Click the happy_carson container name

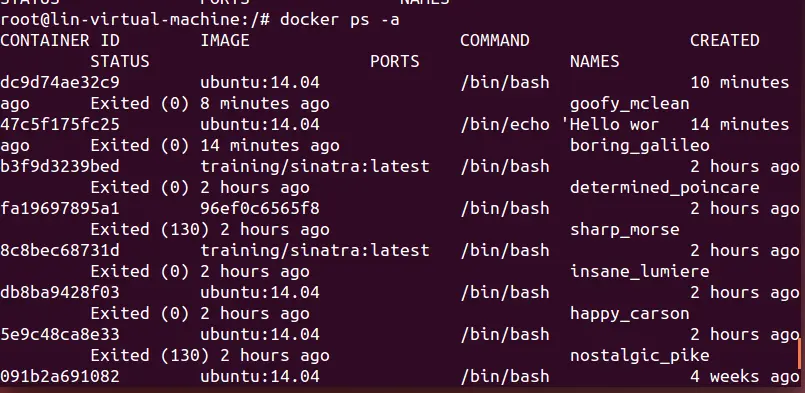[629, 314]
